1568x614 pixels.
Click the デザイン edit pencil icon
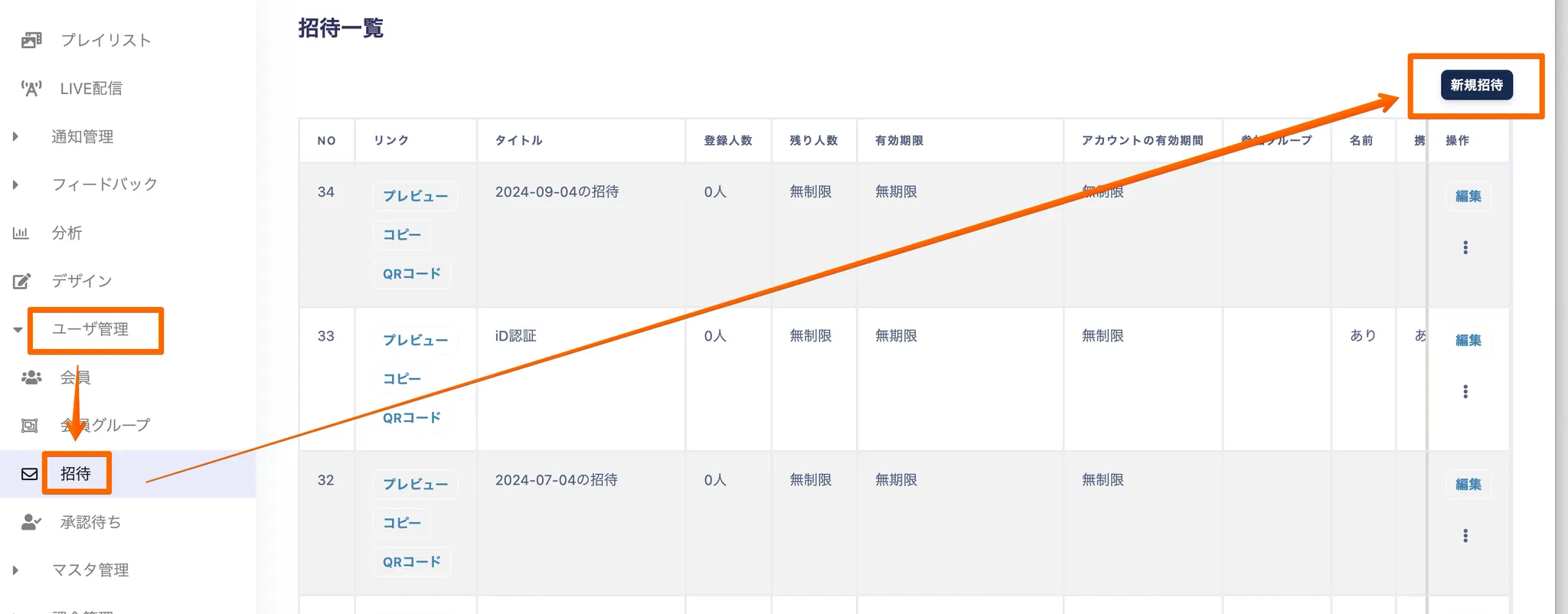pos(21,281)
